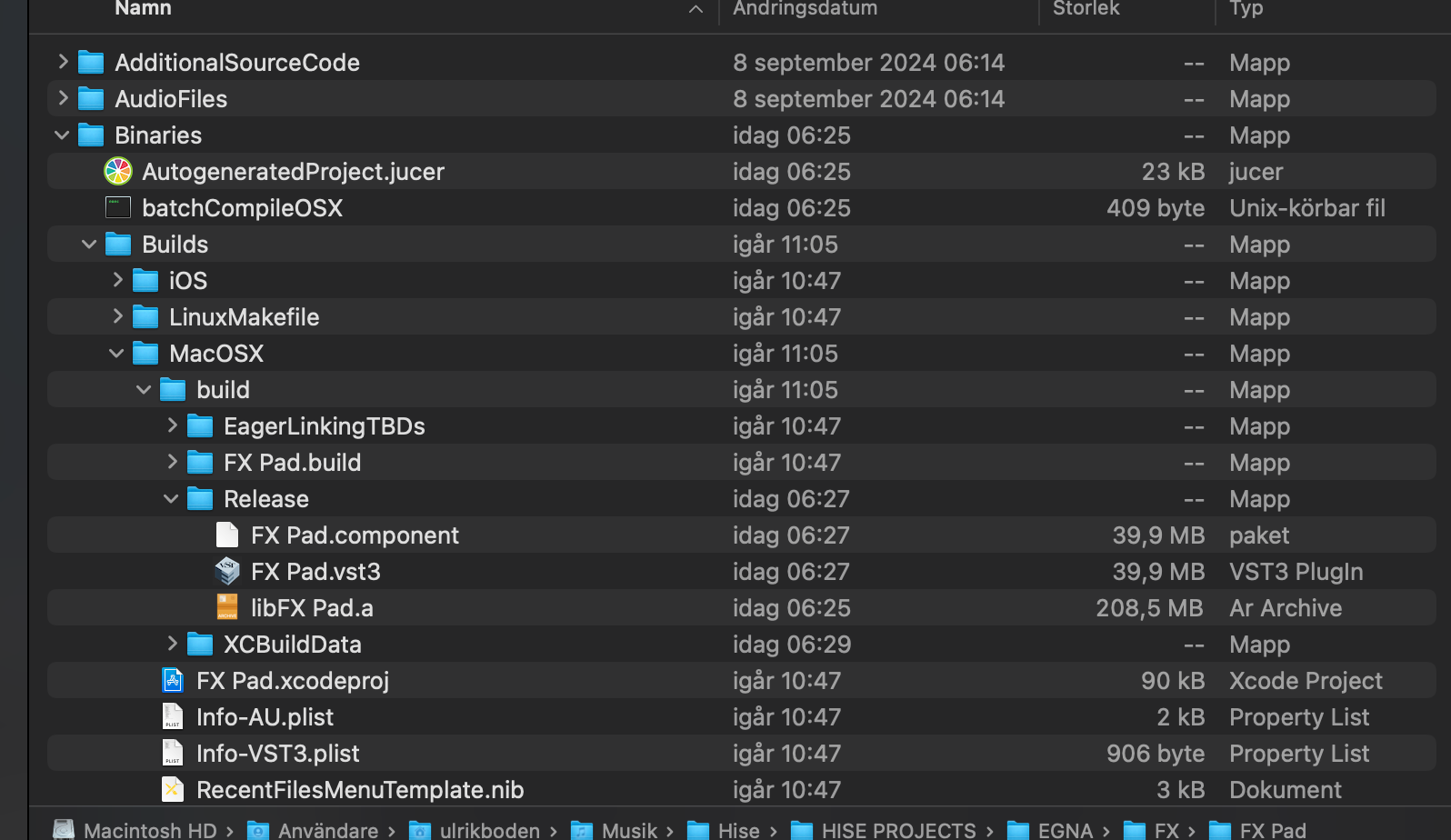The height and width of the screenshot is (840, 1451).
Task: Select the RecentFilesMenuTemplate.nib file name
Action: pyautogui.click(x=360, y=790)
